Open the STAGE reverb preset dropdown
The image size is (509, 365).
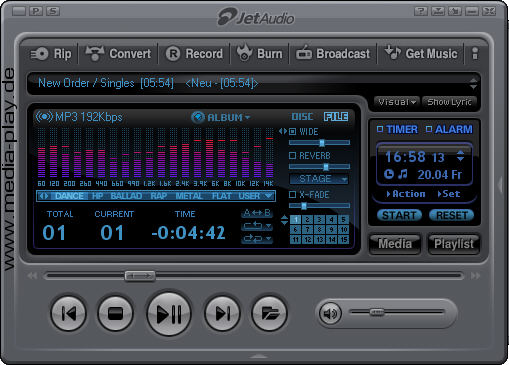319,179
